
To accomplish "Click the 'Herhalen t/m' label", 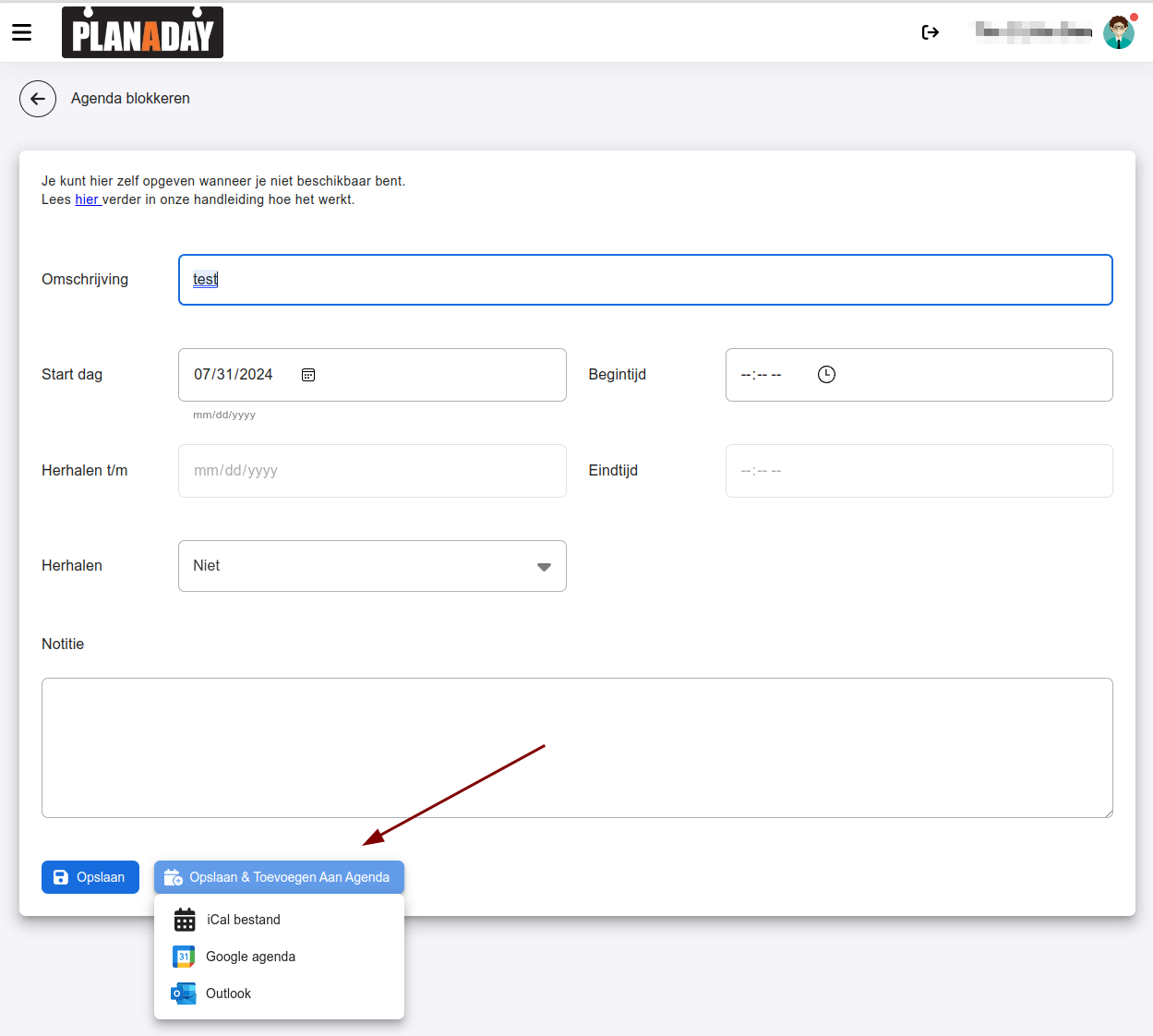I will click(85, 471).
